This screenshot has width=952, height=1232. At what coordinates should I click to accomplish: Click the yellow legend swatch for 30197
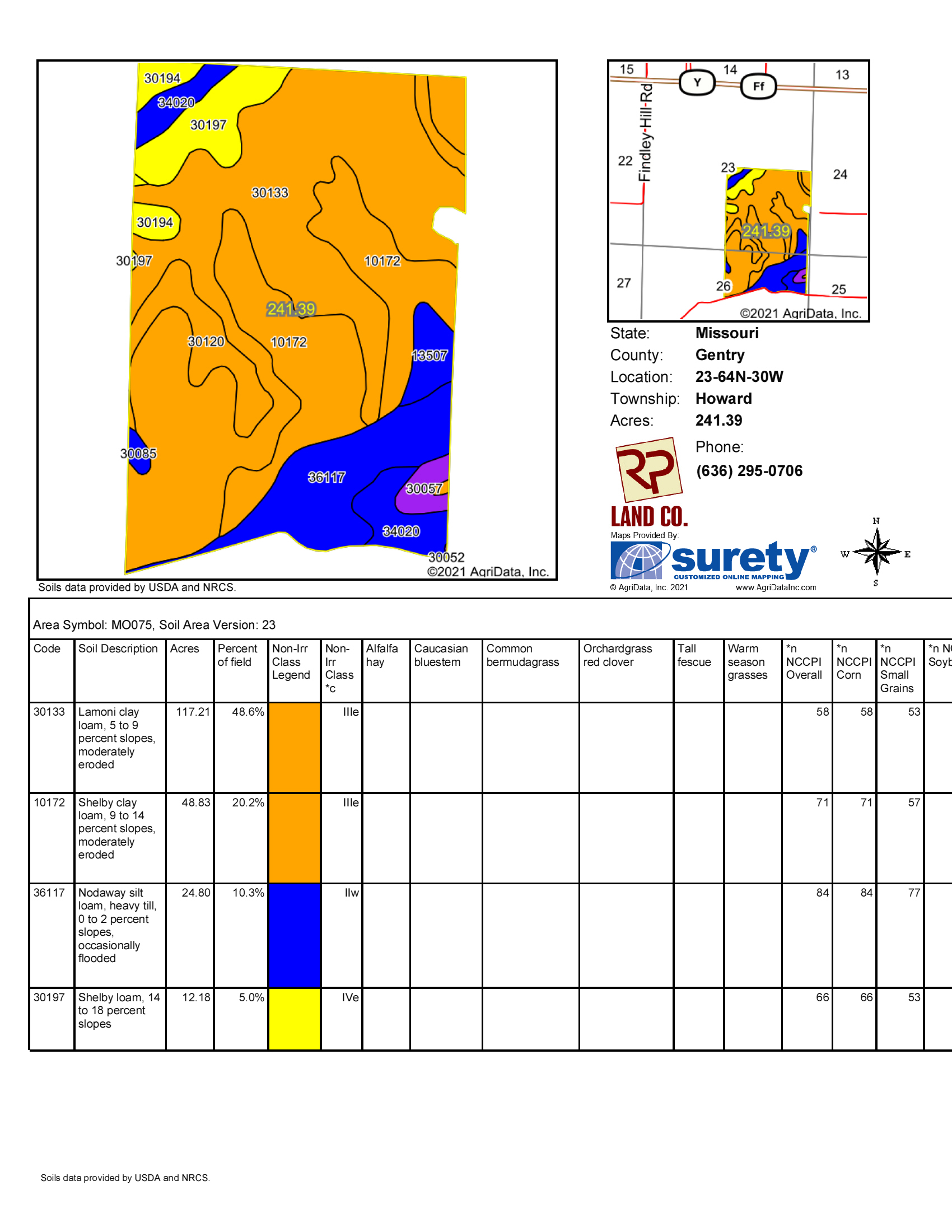click(295, 1019)
